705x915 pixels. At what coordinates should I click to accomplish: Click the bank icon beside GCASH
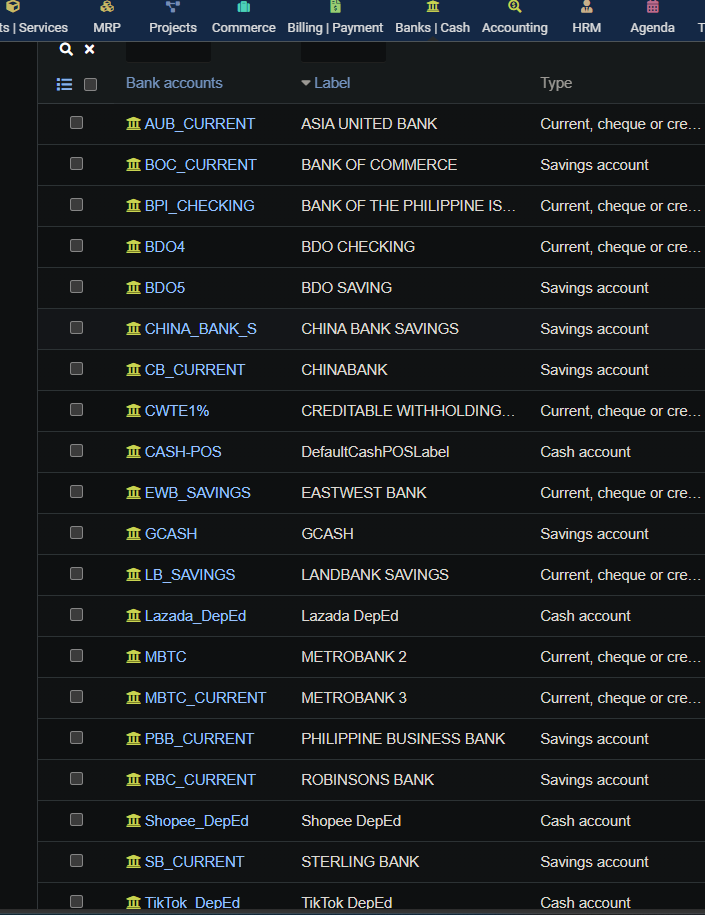134,533
